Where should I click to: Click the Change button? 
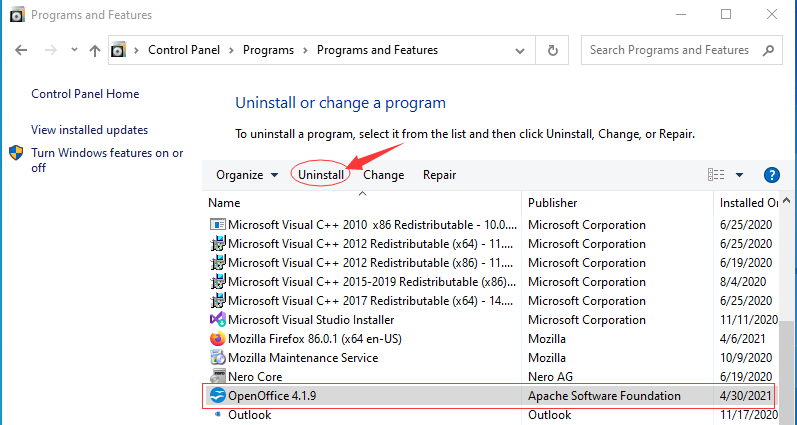383,175
